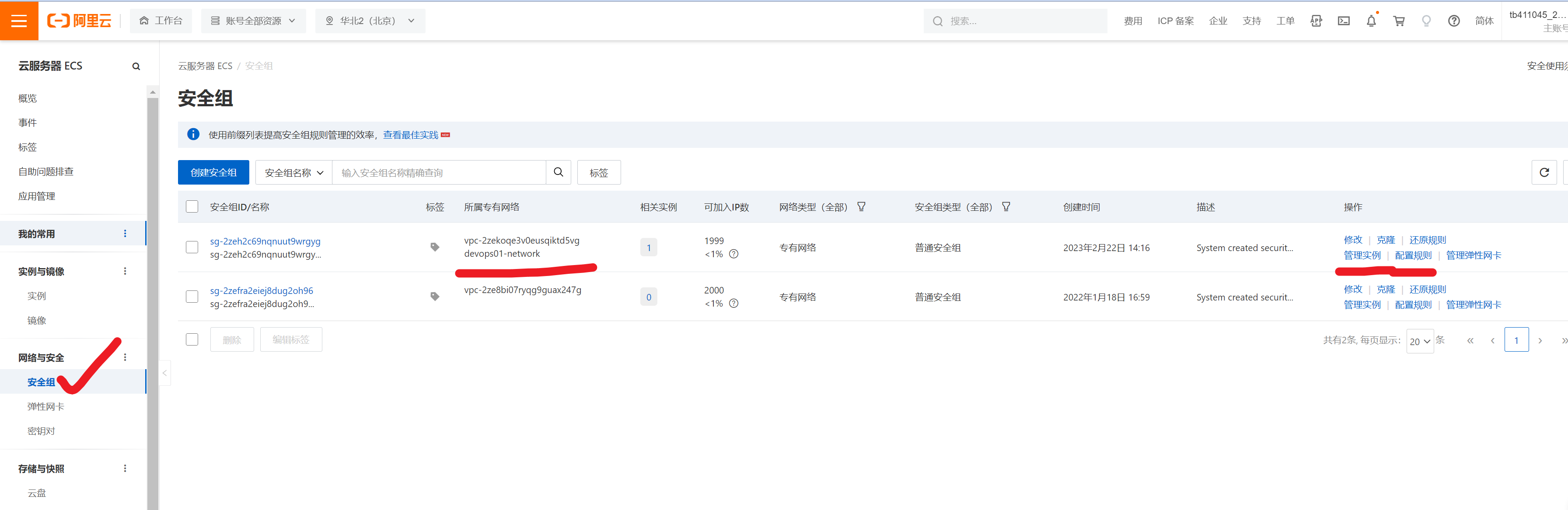The width and height of the screenshot is (1568, 510).
Task: Expand the 华北2（北京） region dropdown
Action: 370,21
